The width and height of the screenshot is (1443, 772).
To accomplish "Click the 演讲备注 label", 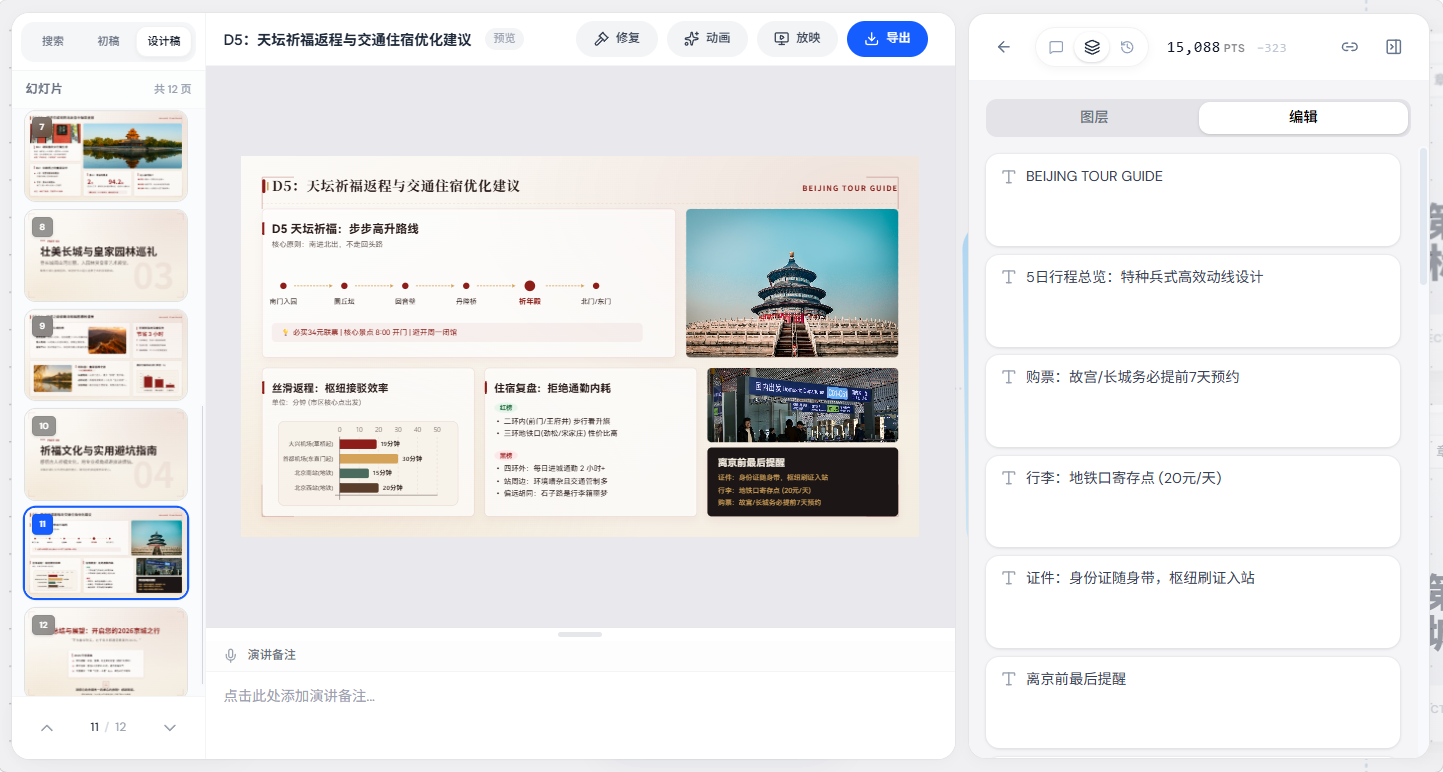I will (272, 655).
